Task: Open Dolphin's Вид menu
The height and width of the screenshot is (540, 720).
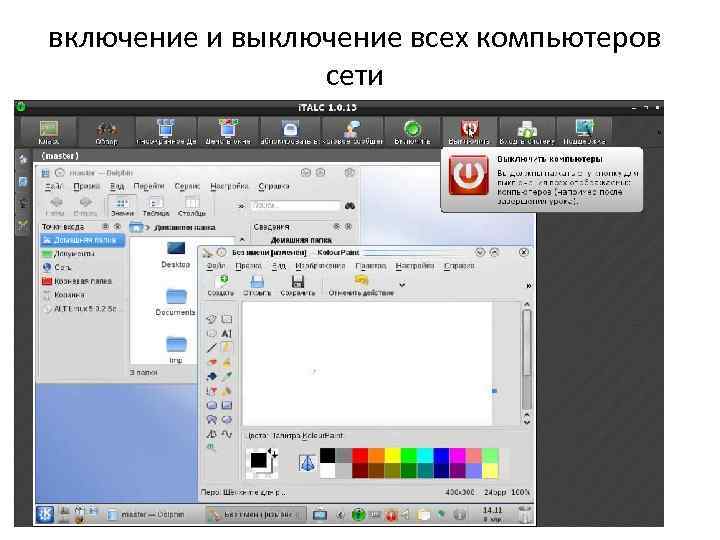Action: click(117, 186)
